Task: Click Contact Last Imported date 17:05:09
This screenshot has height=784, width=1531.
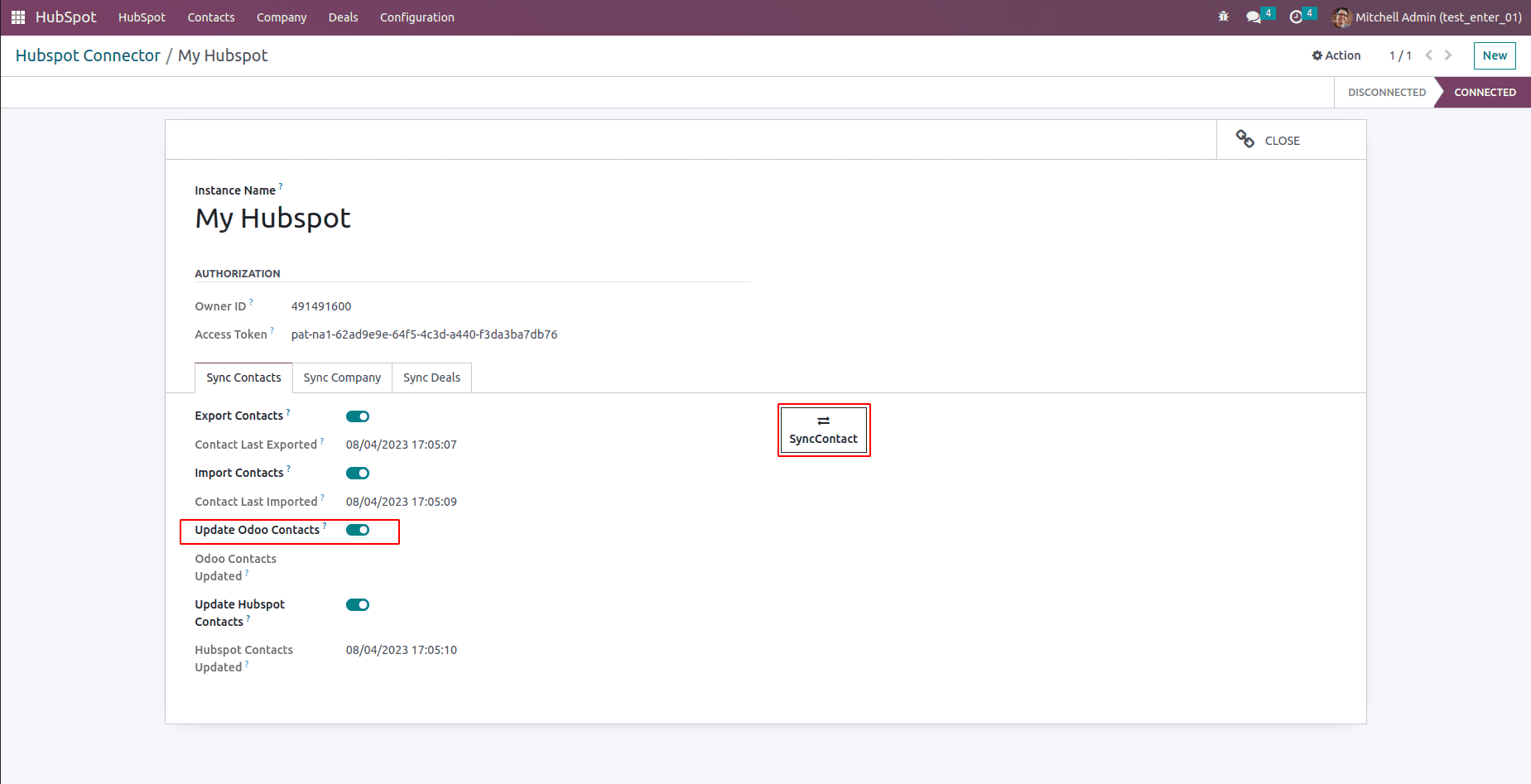Action: [x=402, y=502]
